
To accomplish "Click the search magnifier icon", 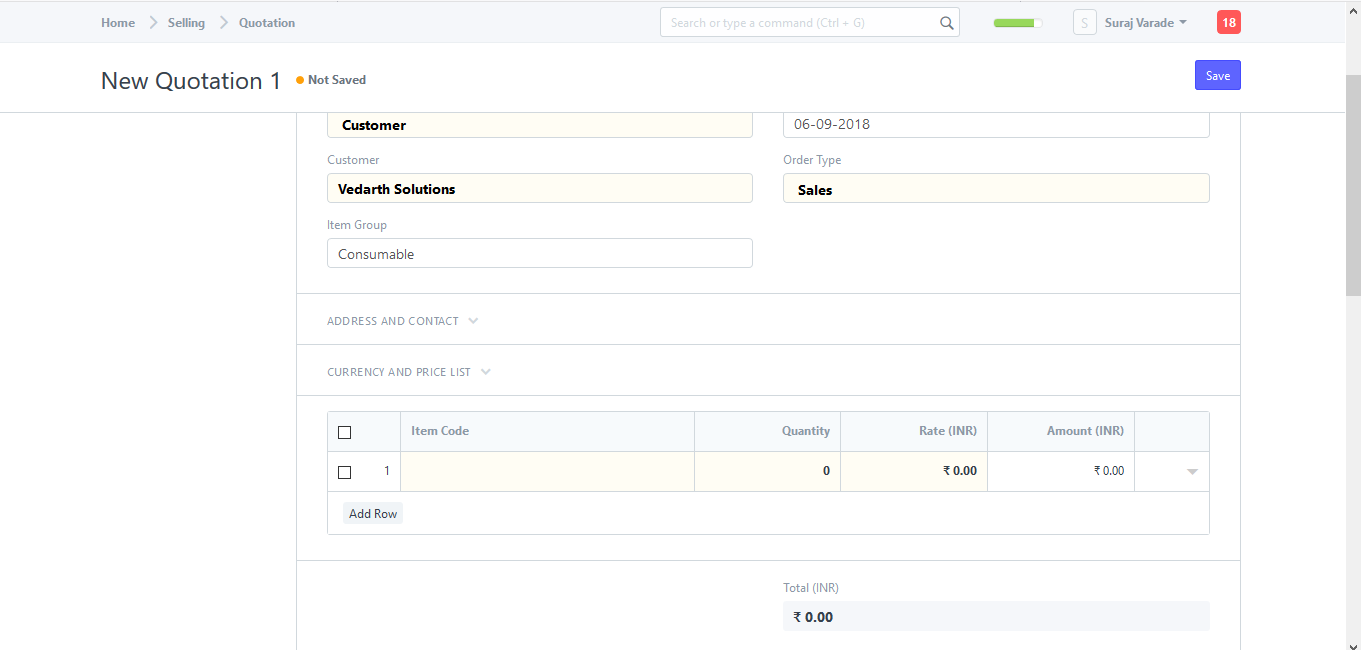I will click(x=946, y=23).
